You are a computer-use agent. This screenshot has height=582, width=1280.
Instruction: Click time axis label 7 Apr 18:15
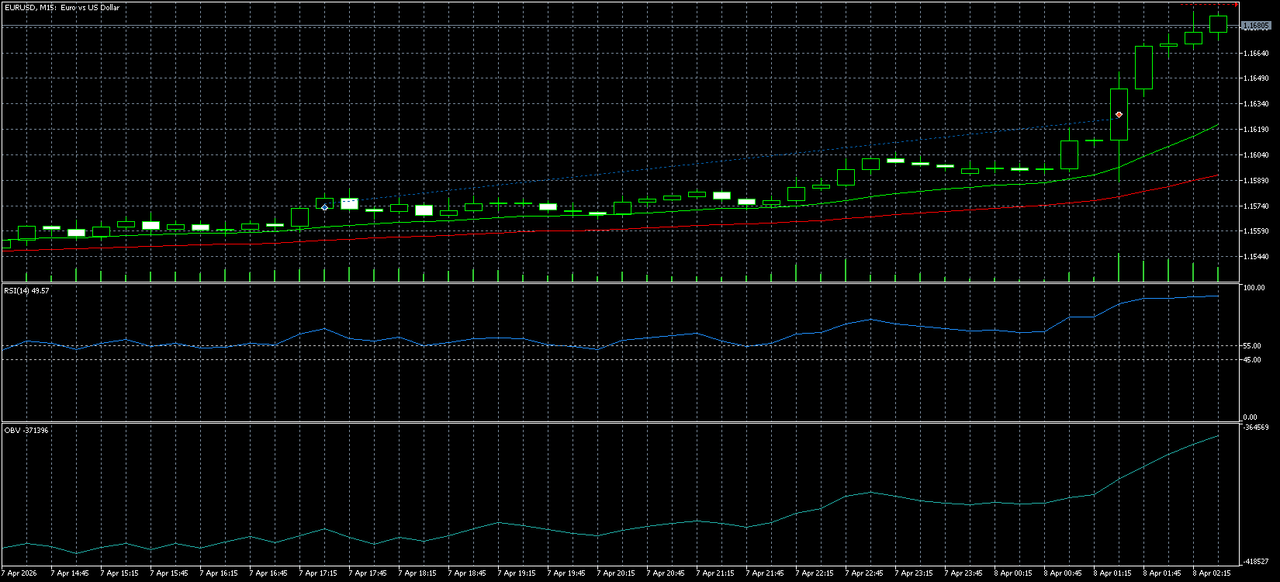pyautogui.click(x=419, y=574)
